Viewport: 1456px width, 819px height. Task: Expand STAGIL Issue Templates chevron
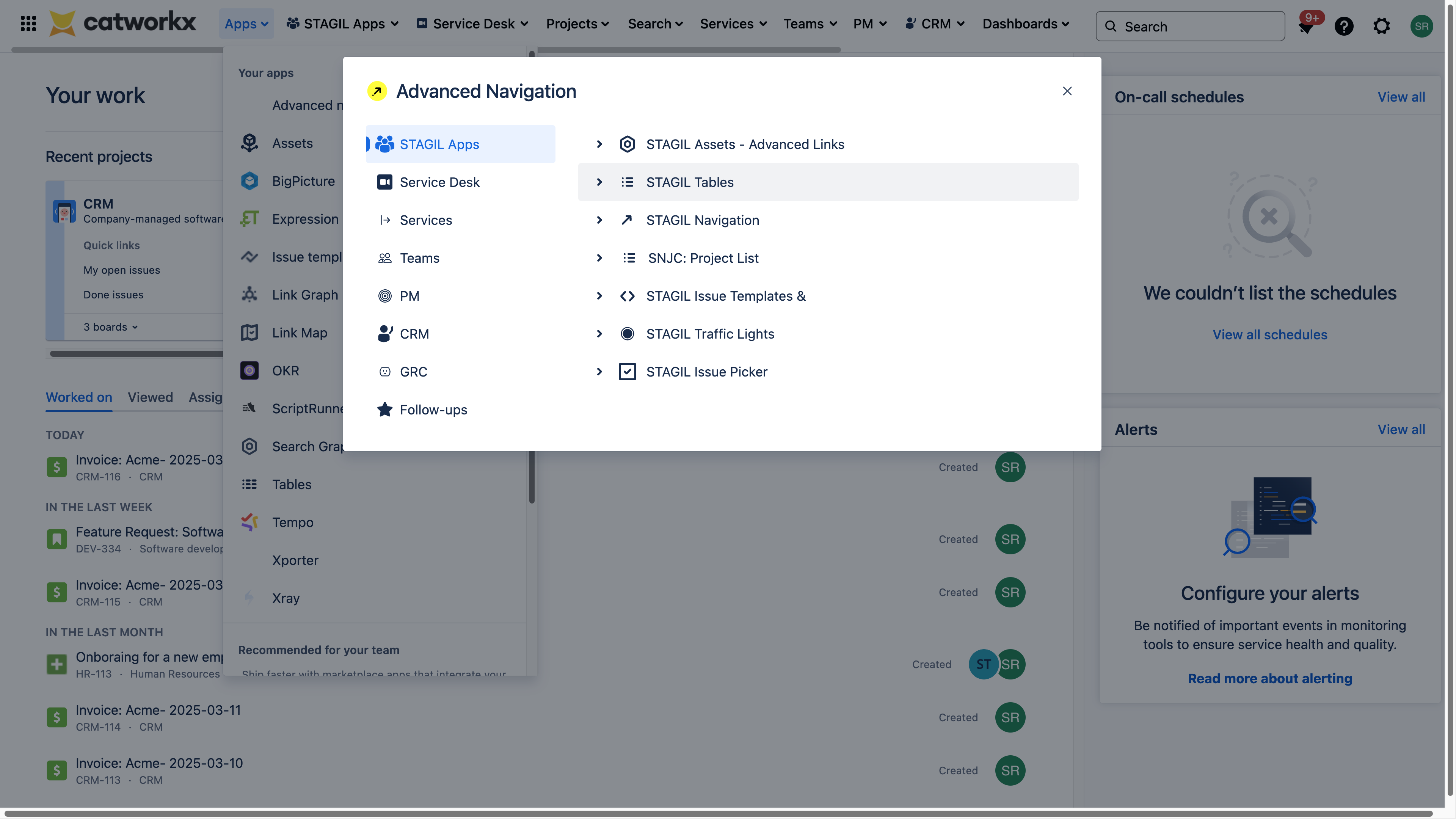pyautogui.click(x=600, y=296)
